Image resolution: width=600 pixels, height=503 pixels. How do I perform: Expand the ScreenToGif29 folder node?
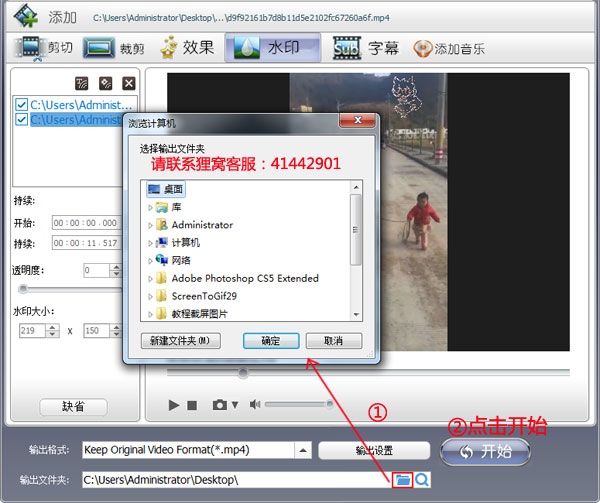pyautogui.click(x=150, y=296)
